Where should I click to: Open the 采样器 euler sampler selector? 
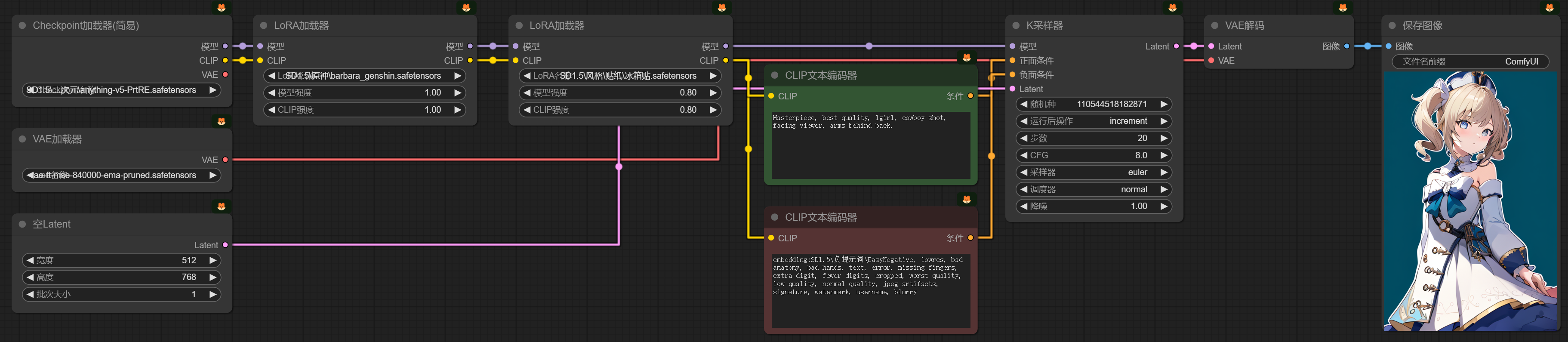coord(1094,172)
